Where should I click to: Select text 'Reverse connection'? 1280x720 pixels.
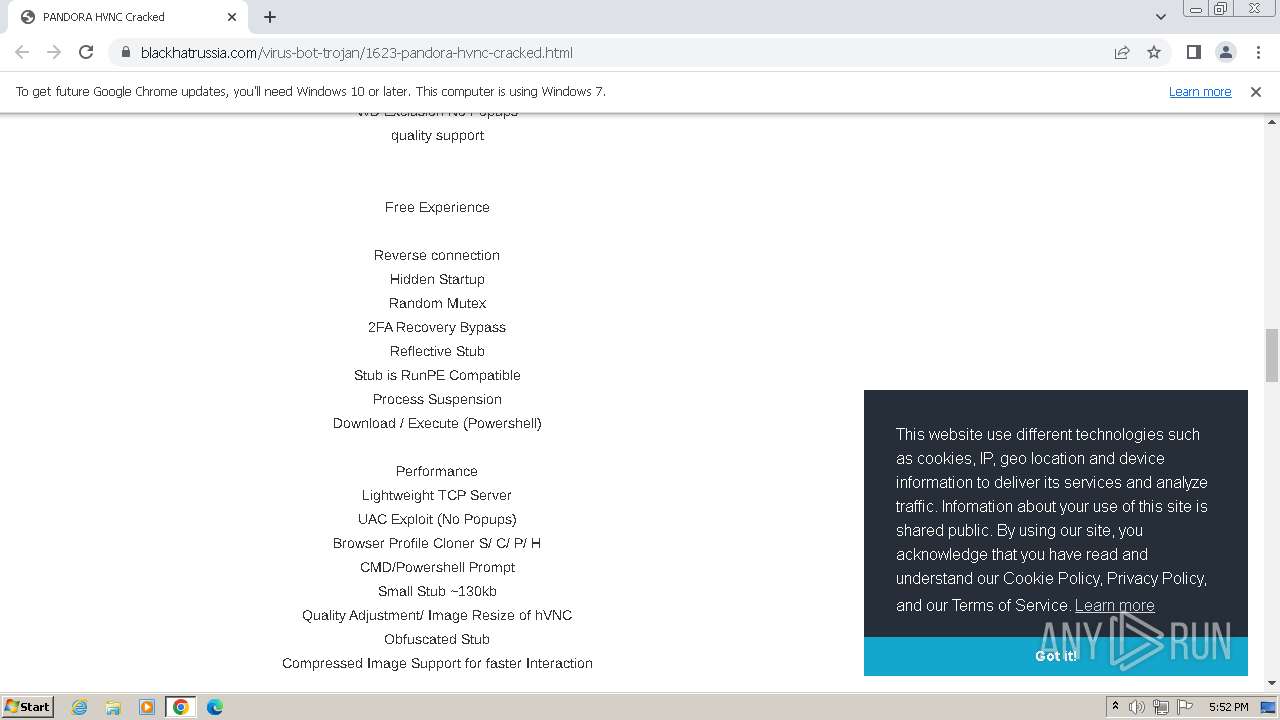(x=437, y=255)
